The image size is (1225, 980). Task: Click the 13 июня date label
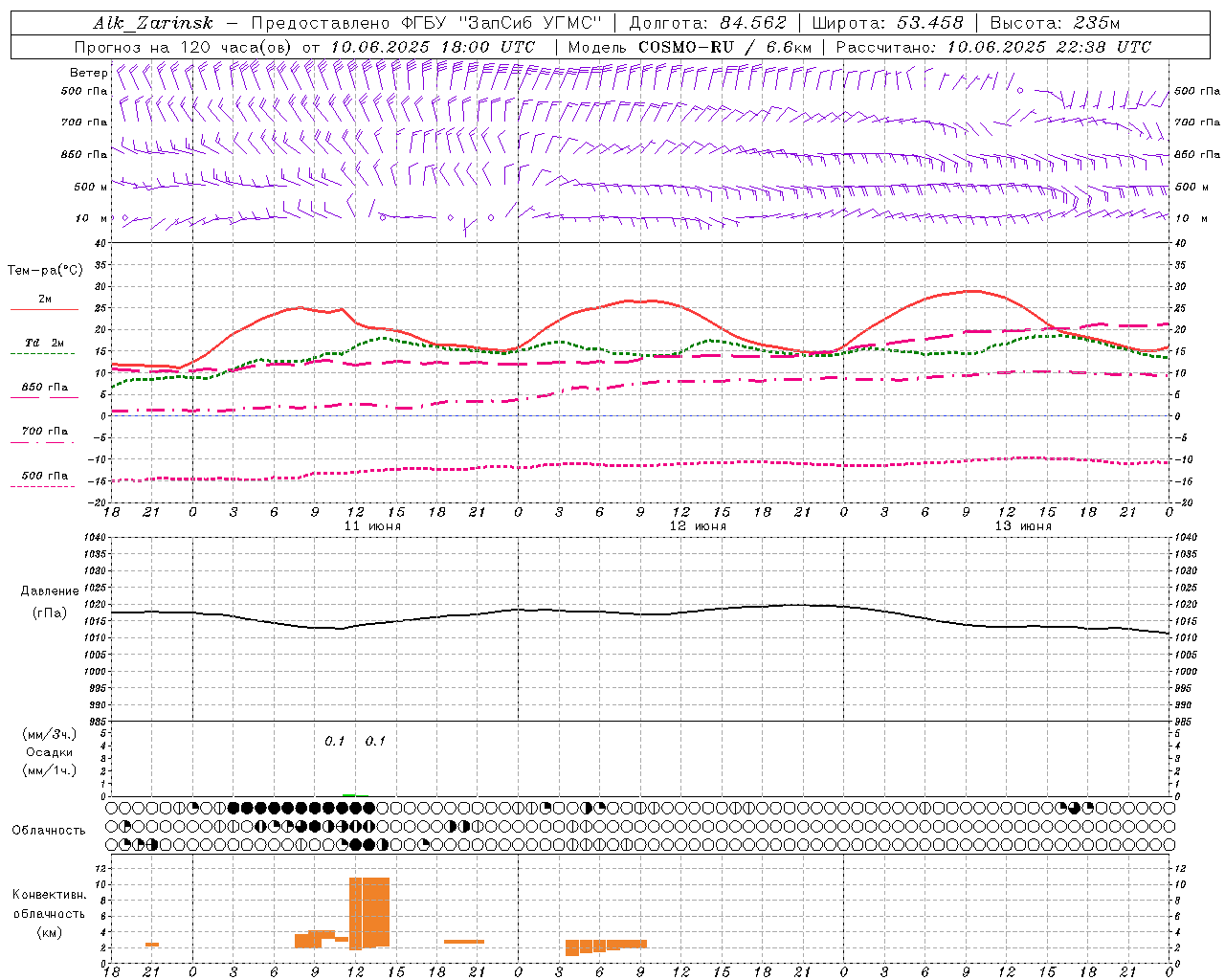tap(1023, 526)
